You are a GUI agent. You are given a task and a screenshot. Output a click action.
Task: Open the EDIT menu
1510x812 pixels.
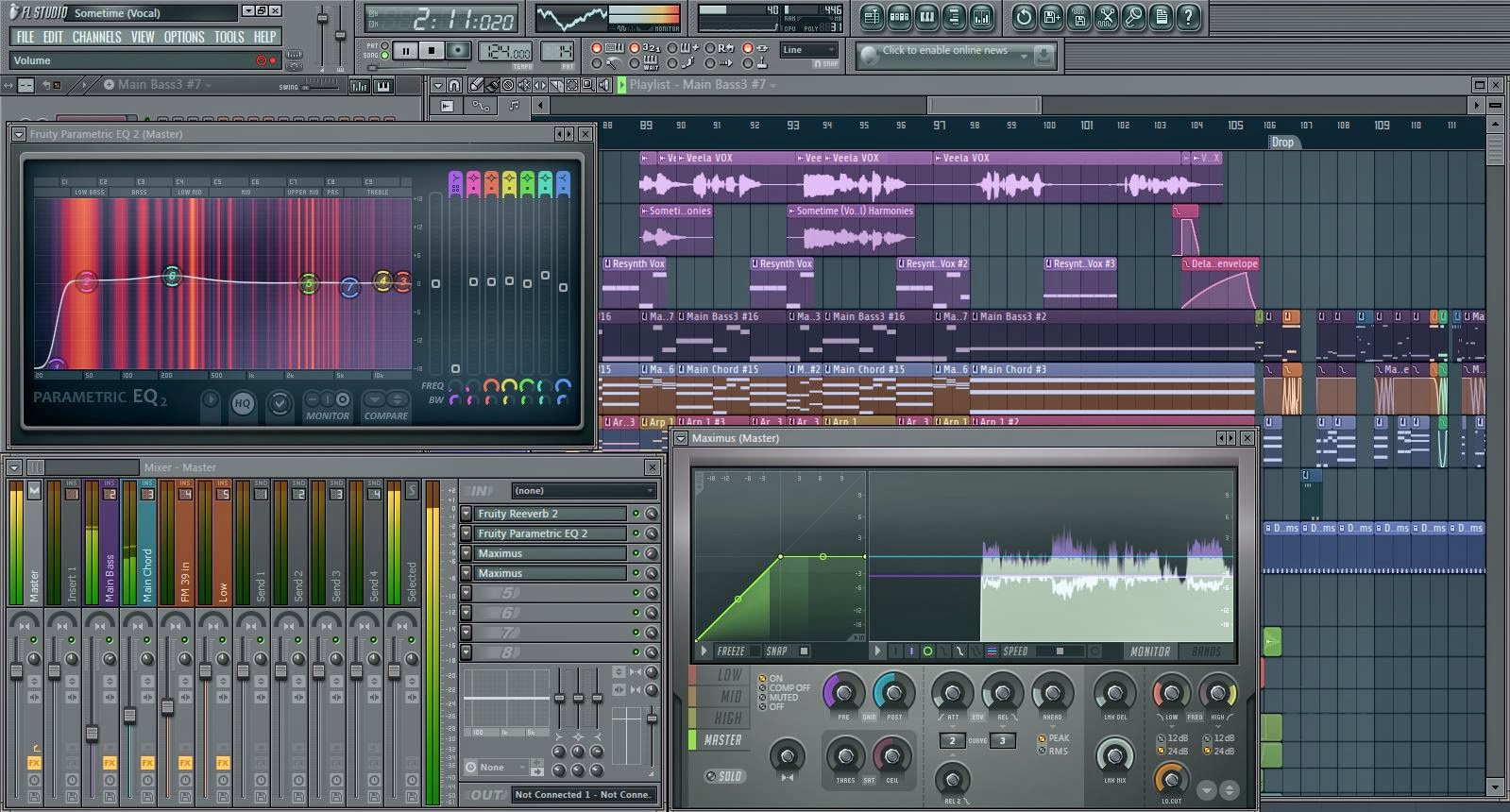(53, 37)
